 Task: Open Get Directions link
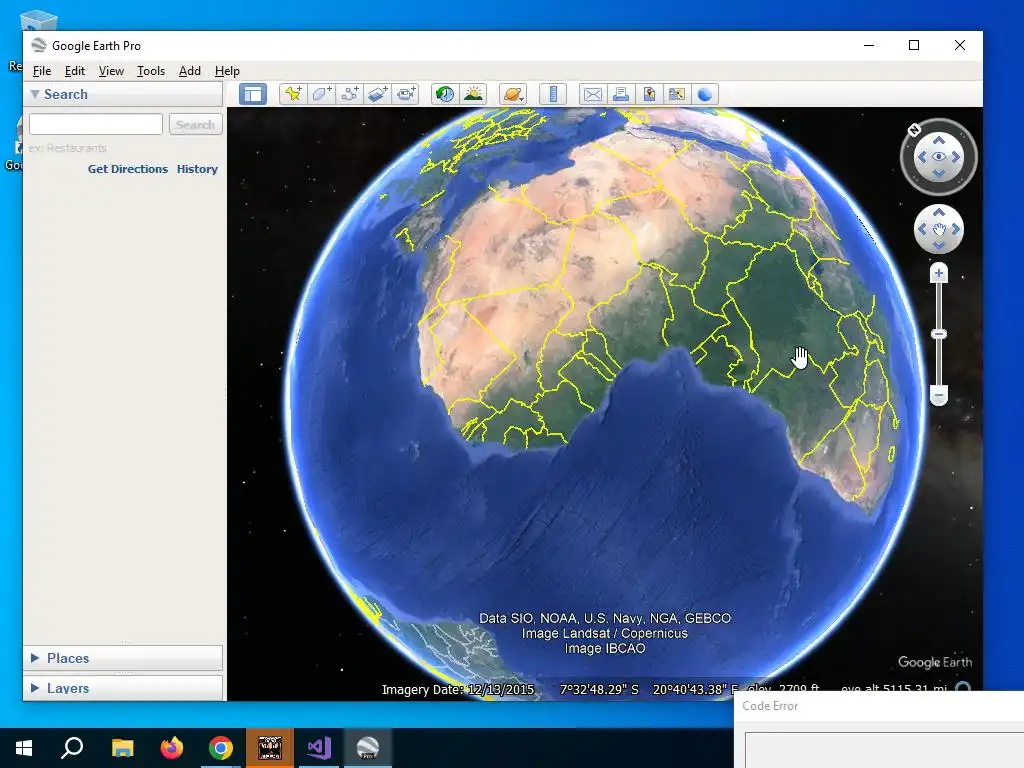(x=128, y=168)
